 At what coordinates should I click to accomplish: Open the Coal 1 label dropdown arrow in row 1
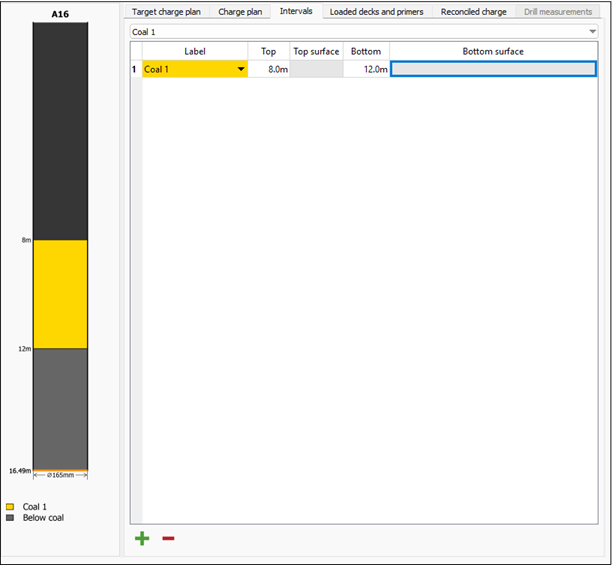click(241, 69)
